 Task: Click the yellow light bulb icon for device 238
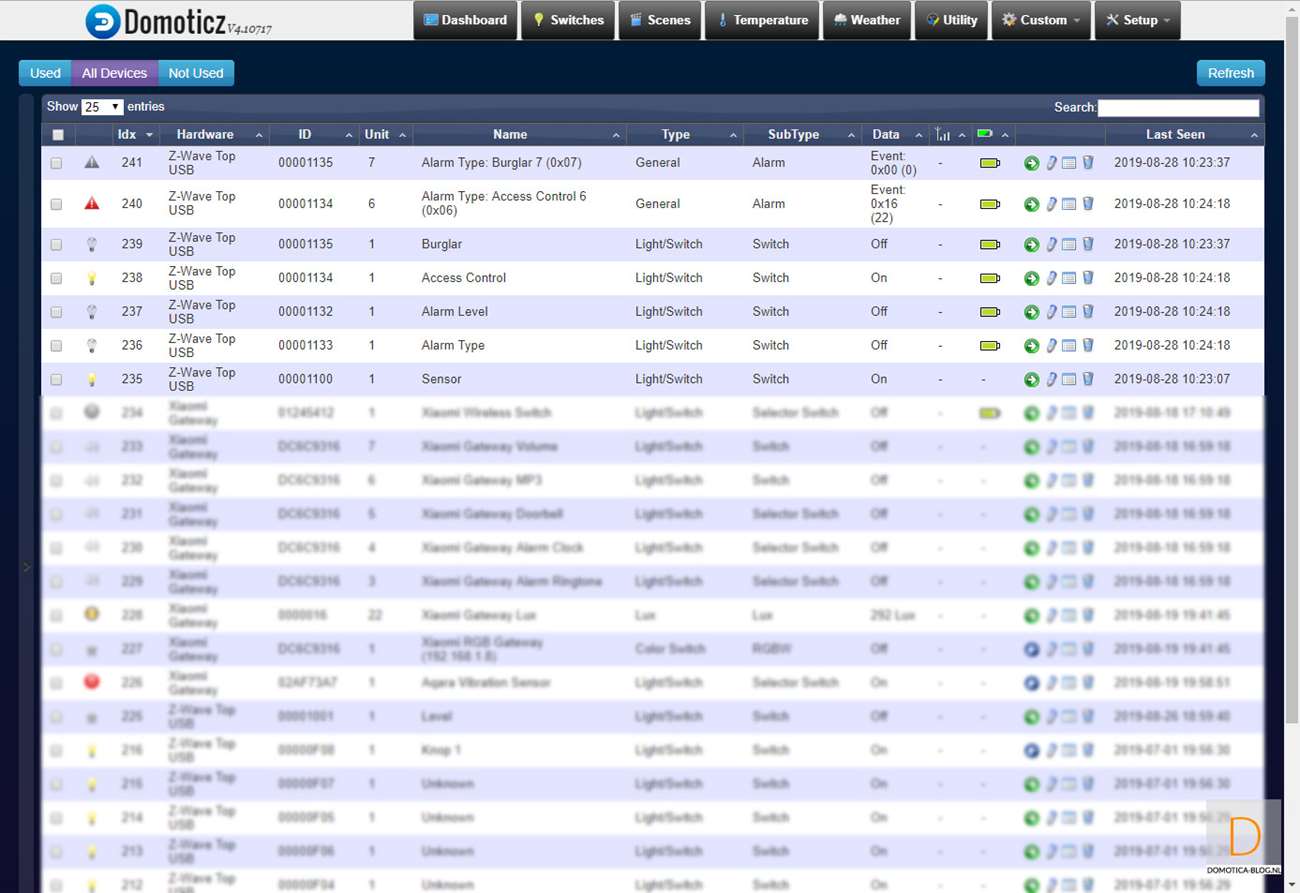point(92,278)
